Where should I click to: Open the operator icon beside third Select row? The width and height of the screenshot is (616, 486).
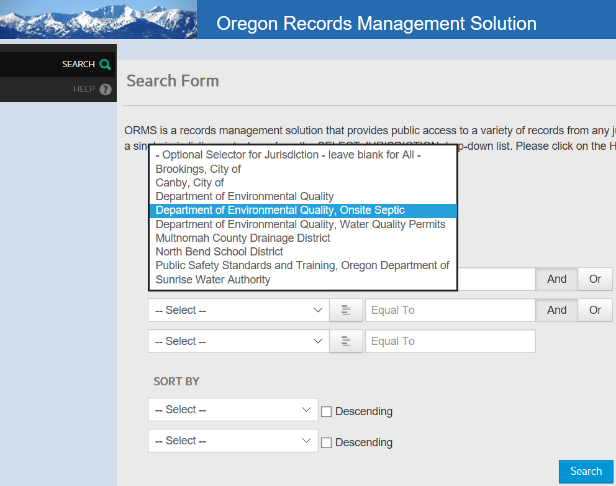346,341
